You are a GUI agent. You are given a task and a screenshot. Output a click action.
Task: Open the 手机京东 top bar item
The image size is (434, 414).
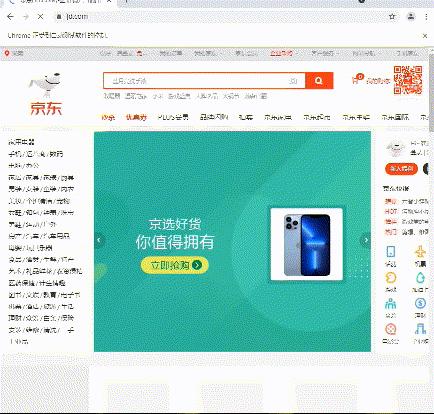[x=407, y=53]
